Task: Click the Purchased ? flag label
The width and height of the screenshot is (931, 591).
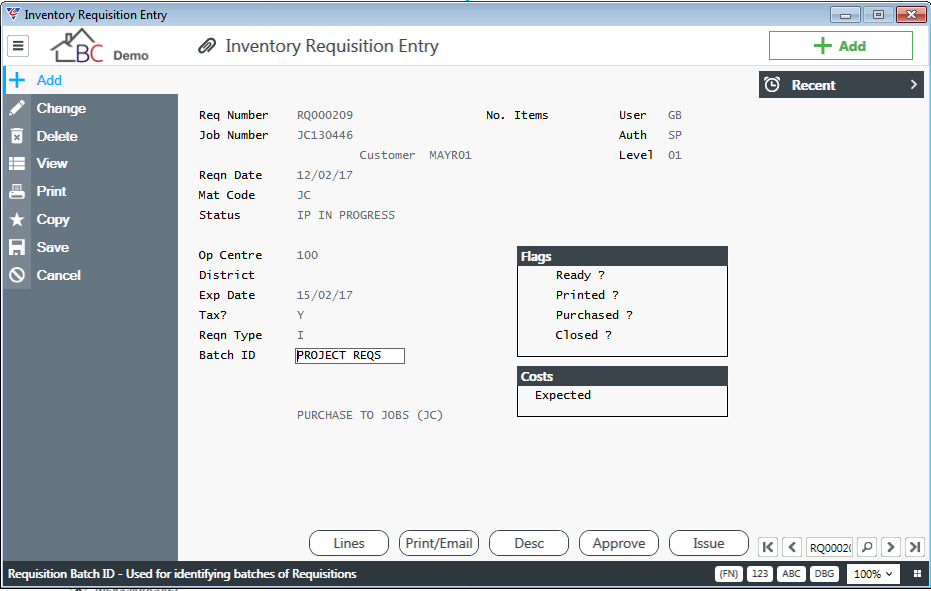Action: pos(594,315)
